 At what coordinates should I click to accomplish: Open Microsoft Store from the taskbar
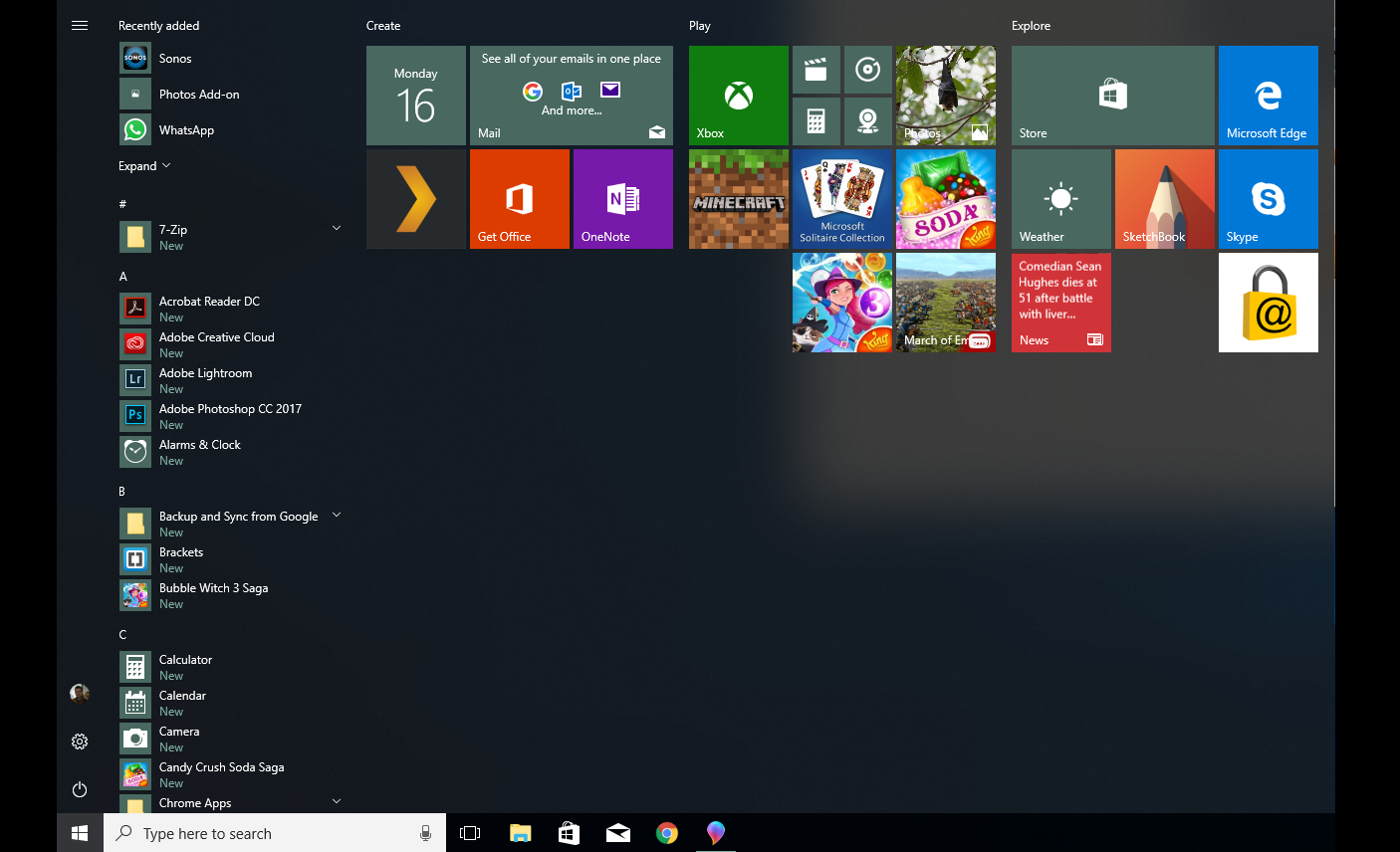pyautogui.click(x=569, y=833)
